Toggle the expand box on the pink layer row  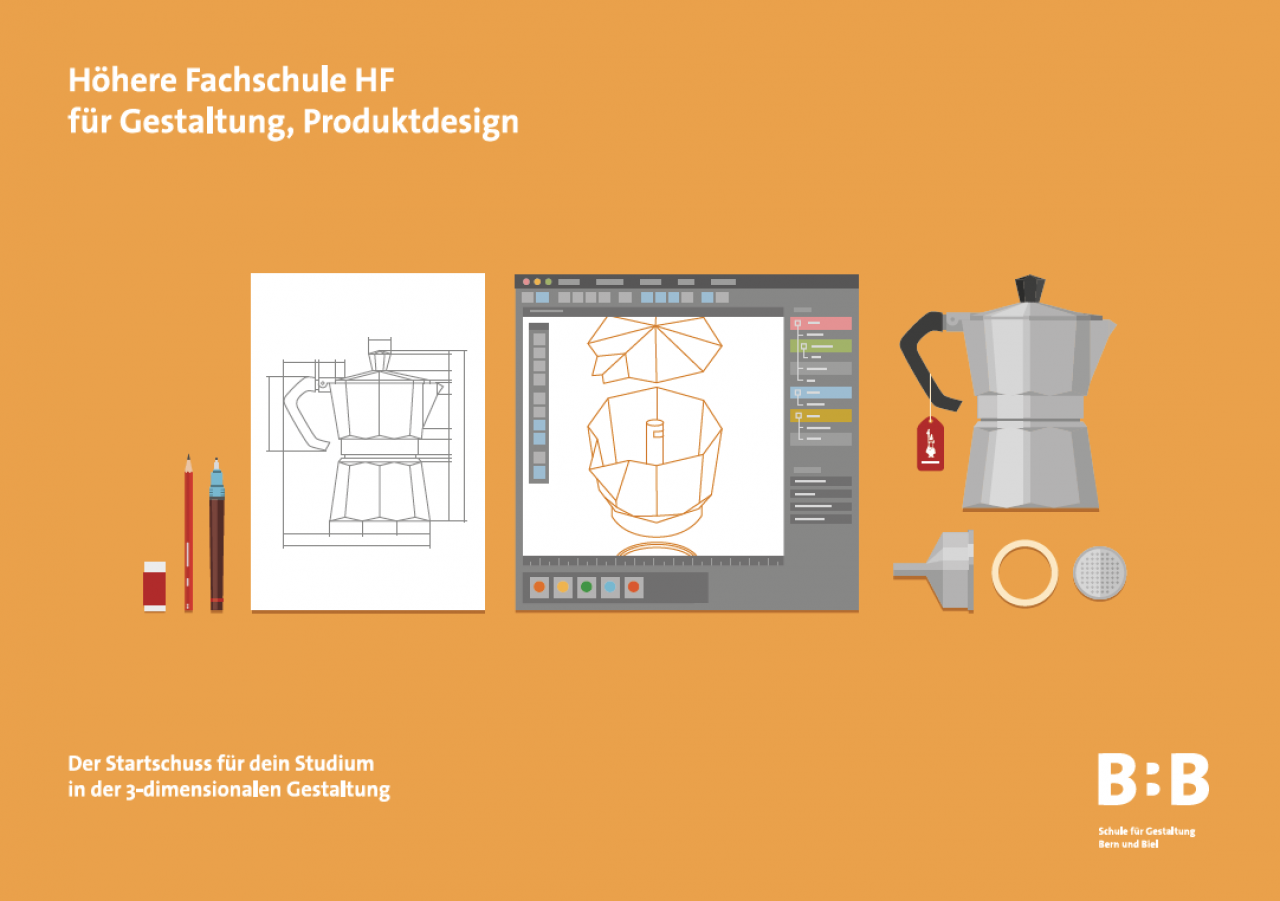pyautogui.click(x=797, y=324)
